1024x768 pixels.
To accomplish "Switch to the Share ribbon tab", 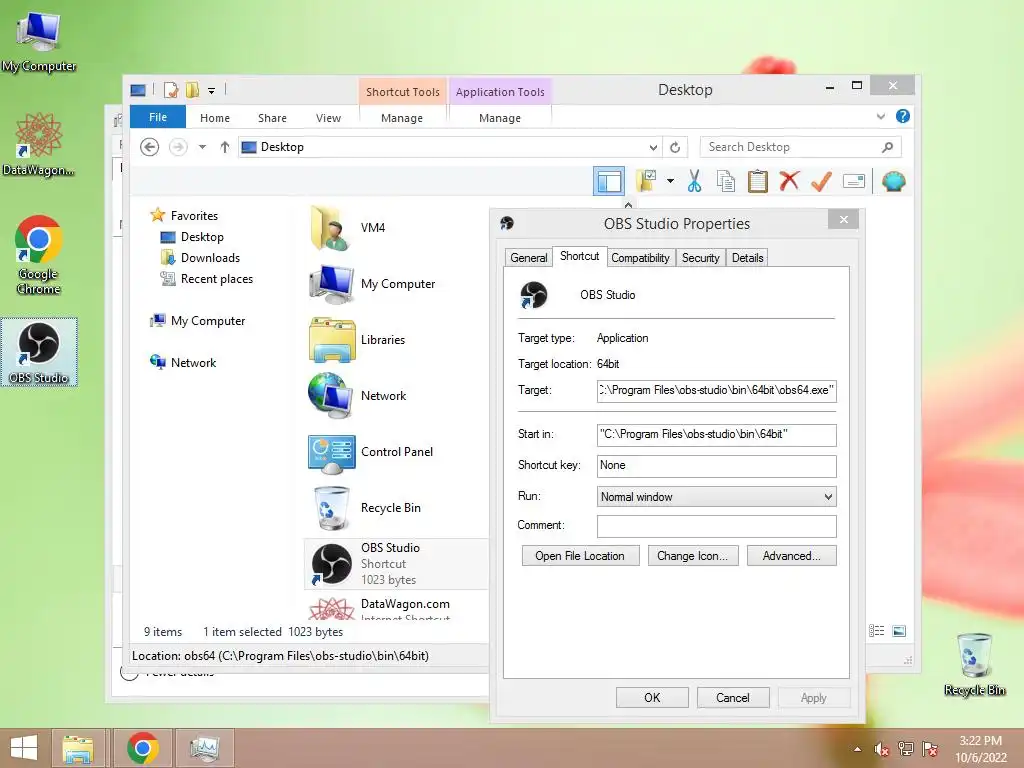I will click(x=272, y=118).
